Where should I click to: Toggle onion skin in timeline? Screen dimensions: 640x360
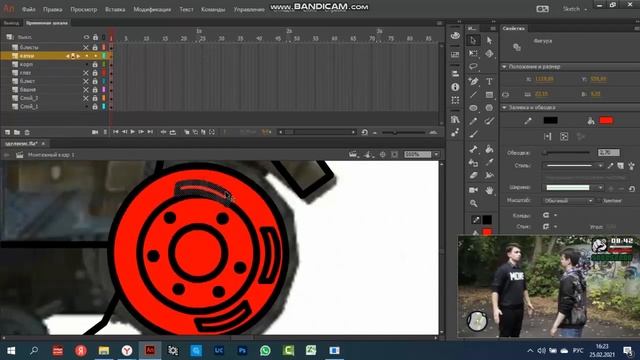(187, 132)
